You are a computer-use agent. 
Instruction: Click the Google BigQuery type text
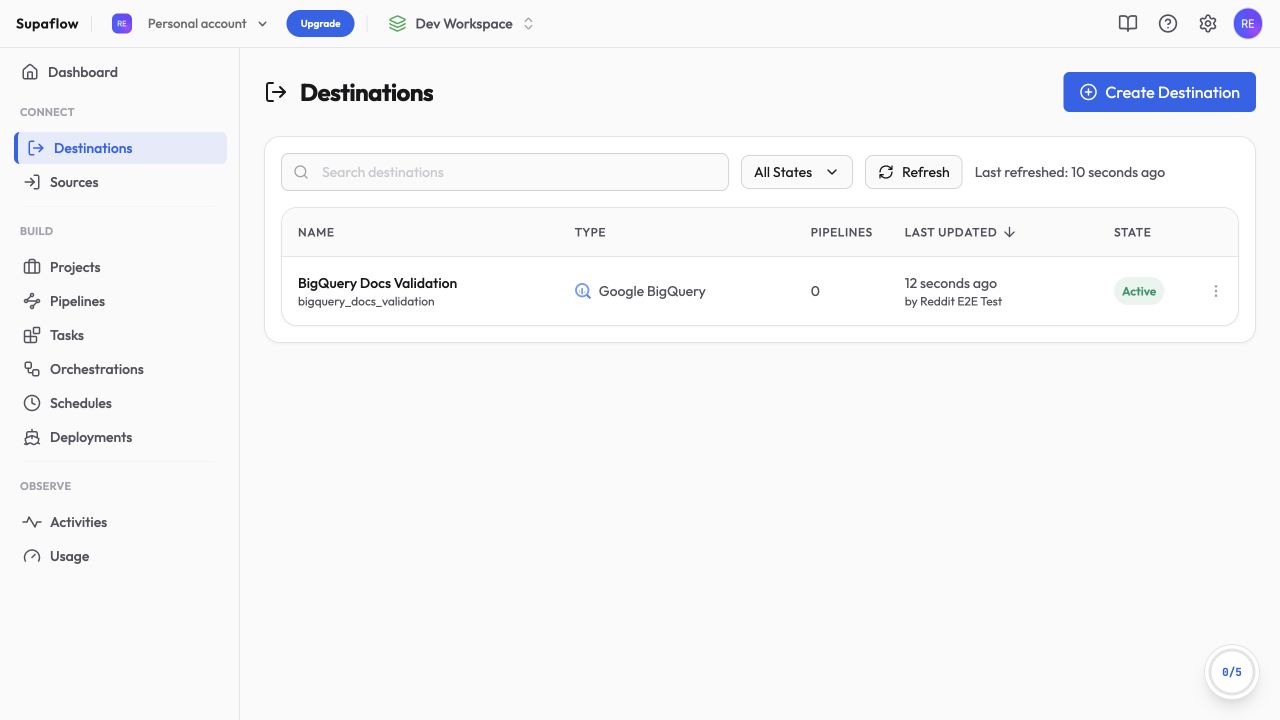click(652, 291)
